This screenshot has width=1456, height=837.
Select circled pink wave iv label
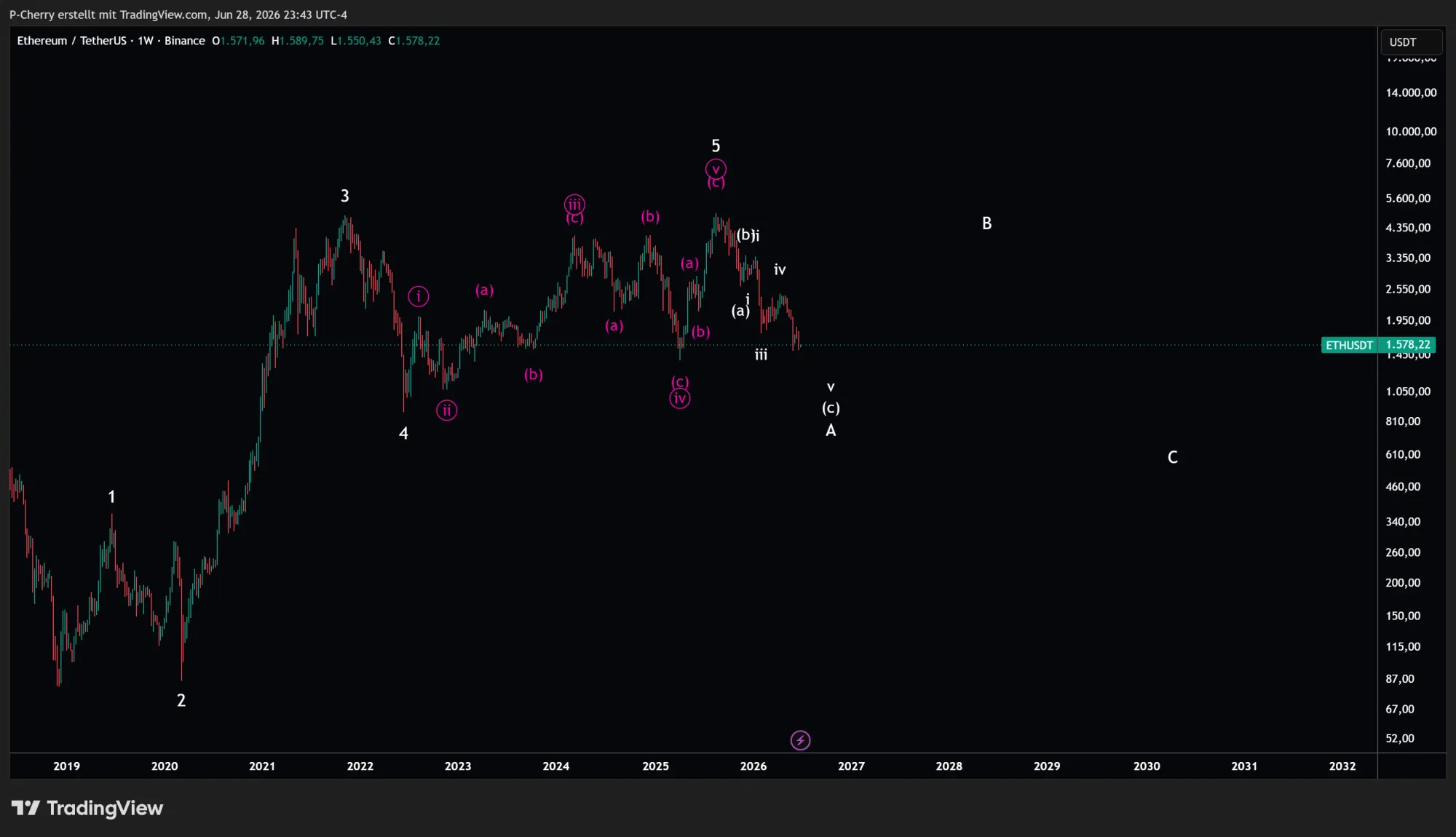tap(680, 398)
